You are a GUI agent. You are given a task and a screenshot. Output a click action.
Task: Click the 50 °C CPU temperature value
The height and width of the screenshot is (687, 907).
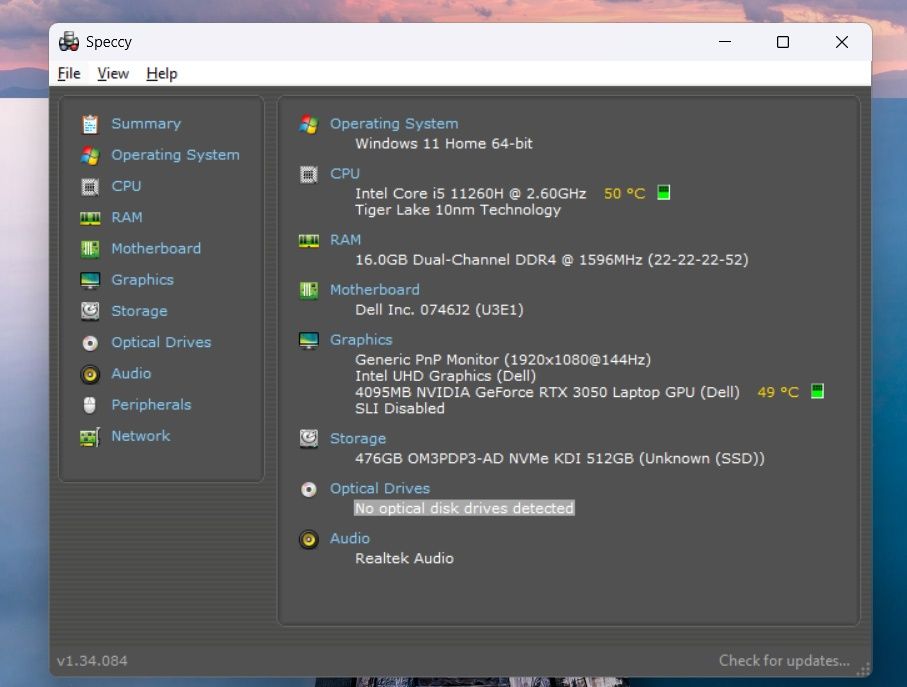click(624, 193)
